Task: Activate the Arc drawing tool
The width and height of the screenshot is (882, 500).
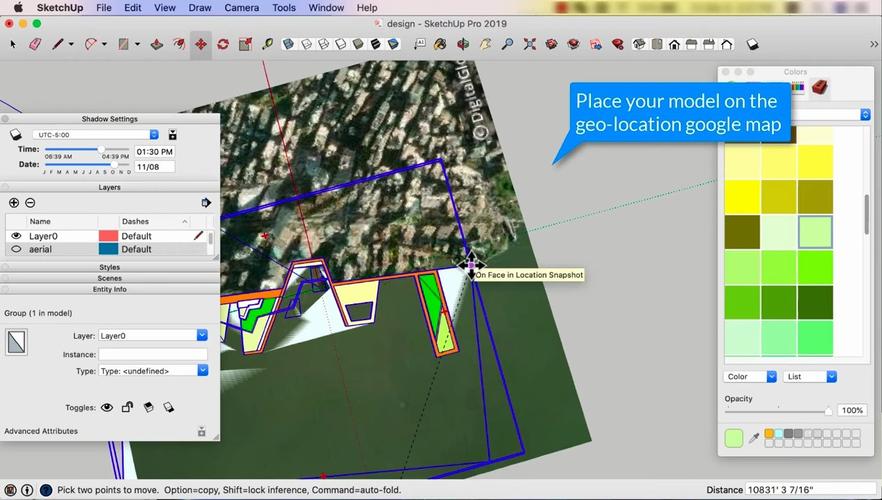Action: [91, 44]
